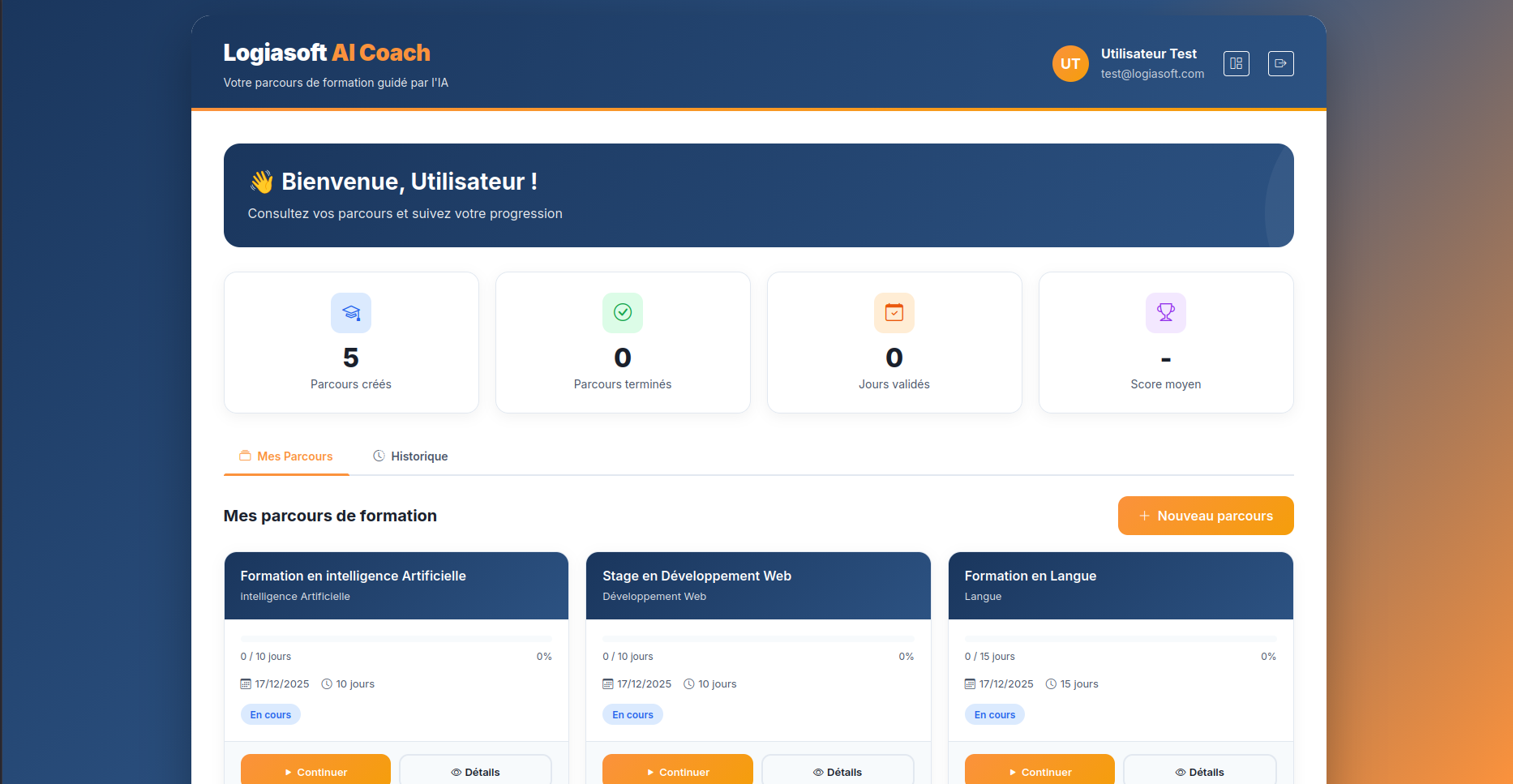Image resolution: width=1513 pixels, height=784 pixels.
Task: Switch to the Historique tab
Action: tap(410, 456)
